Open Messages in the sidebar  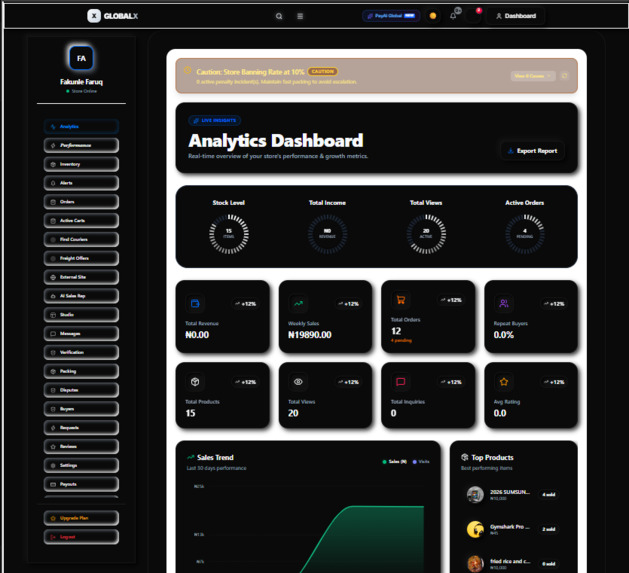81,334
